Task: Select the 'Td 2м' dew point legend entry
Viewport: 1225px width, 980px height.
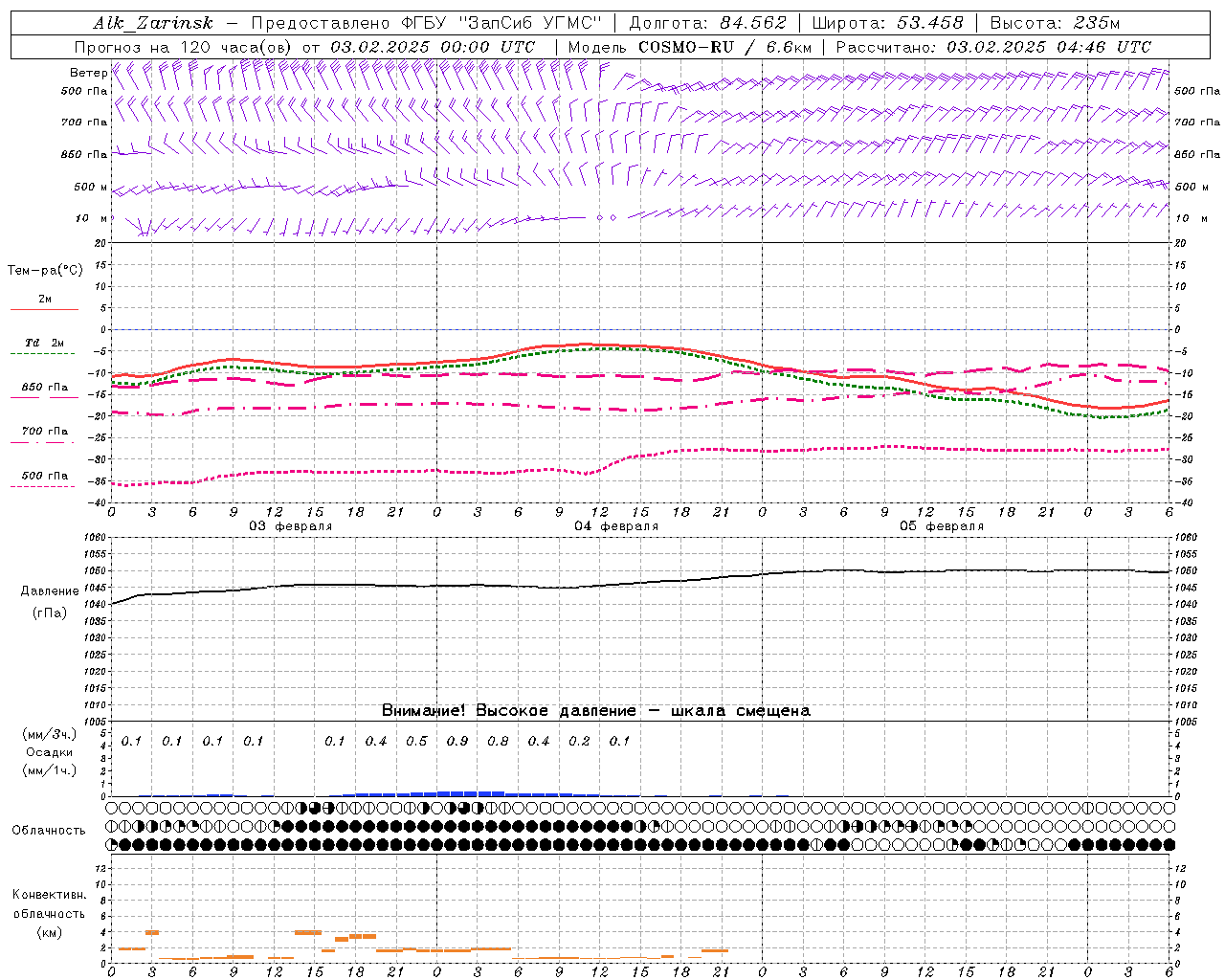Action: click(x=45, y=343)
